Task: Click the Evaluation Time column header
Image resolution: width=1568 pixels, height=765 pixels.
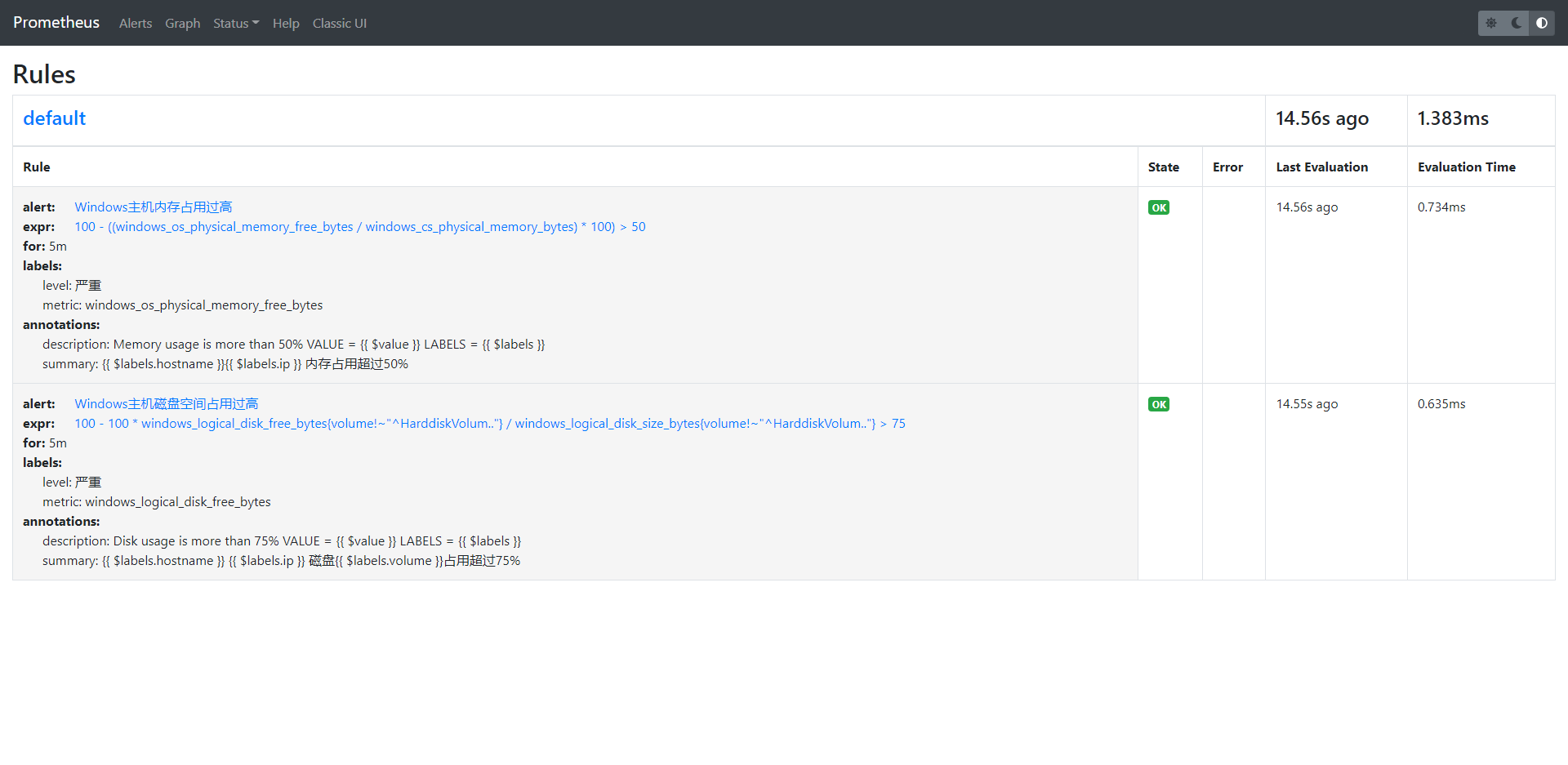Action: [1466, 167]
